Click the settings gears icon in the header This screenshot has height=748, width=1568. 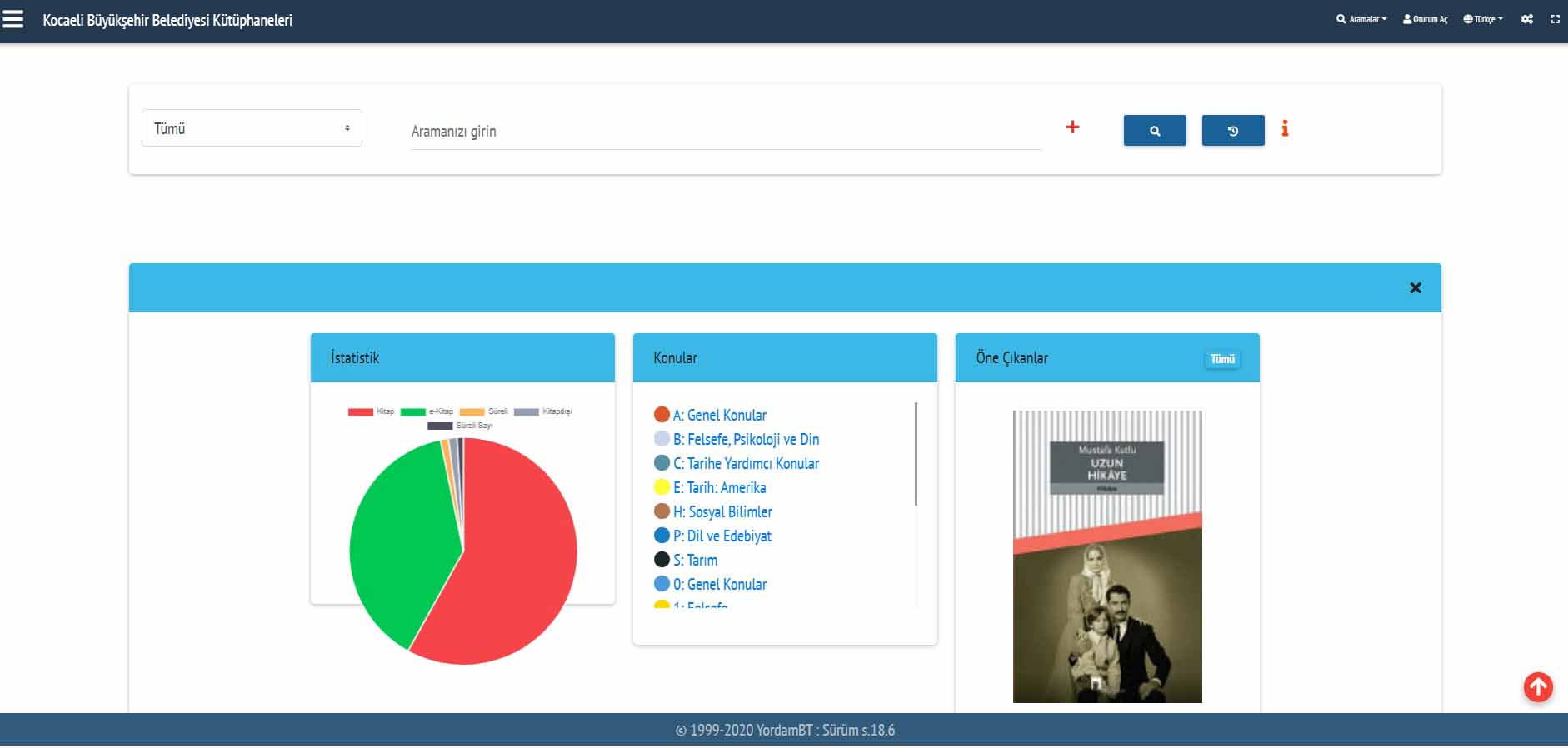(1526, 19)
